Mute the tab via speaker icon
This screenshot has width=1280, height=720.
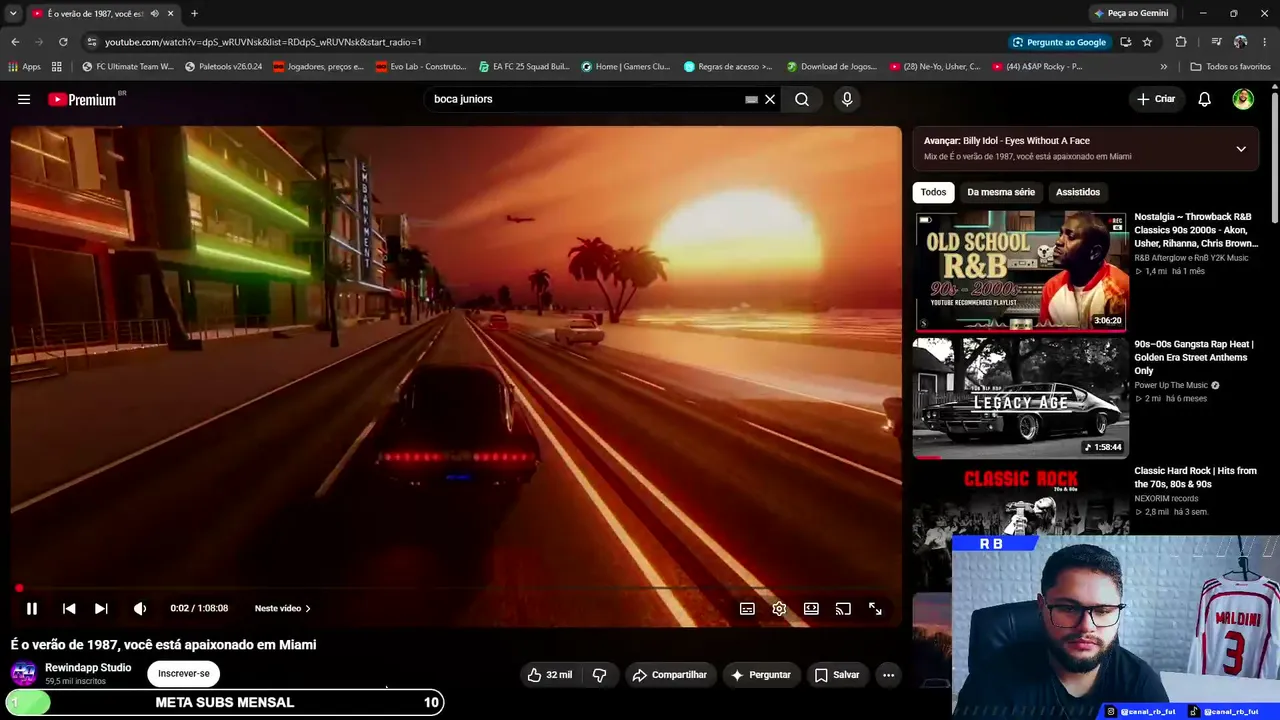coord(154,13)
